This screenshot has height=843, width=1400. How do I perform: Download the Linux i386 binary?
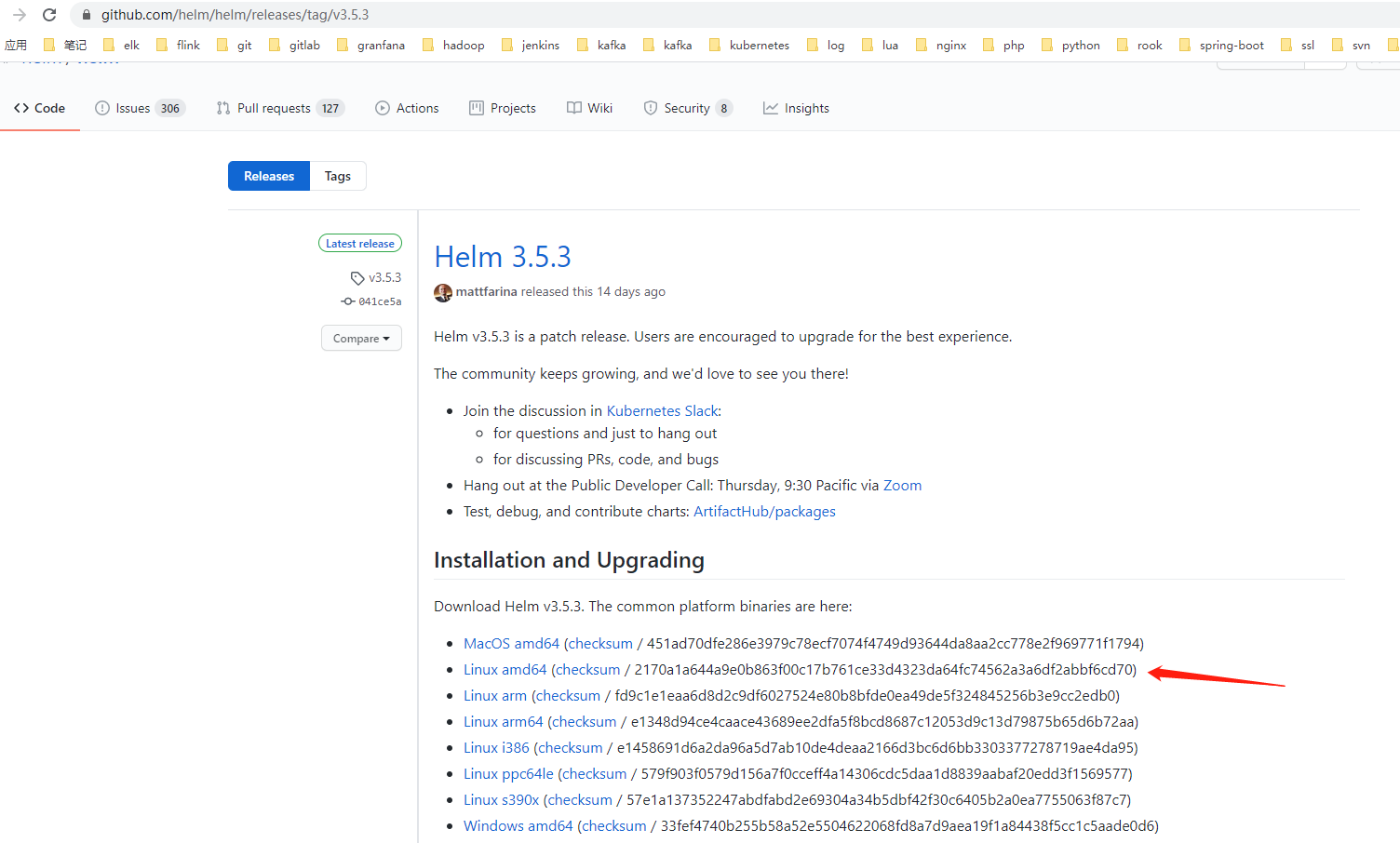click(x=496, y=747)
